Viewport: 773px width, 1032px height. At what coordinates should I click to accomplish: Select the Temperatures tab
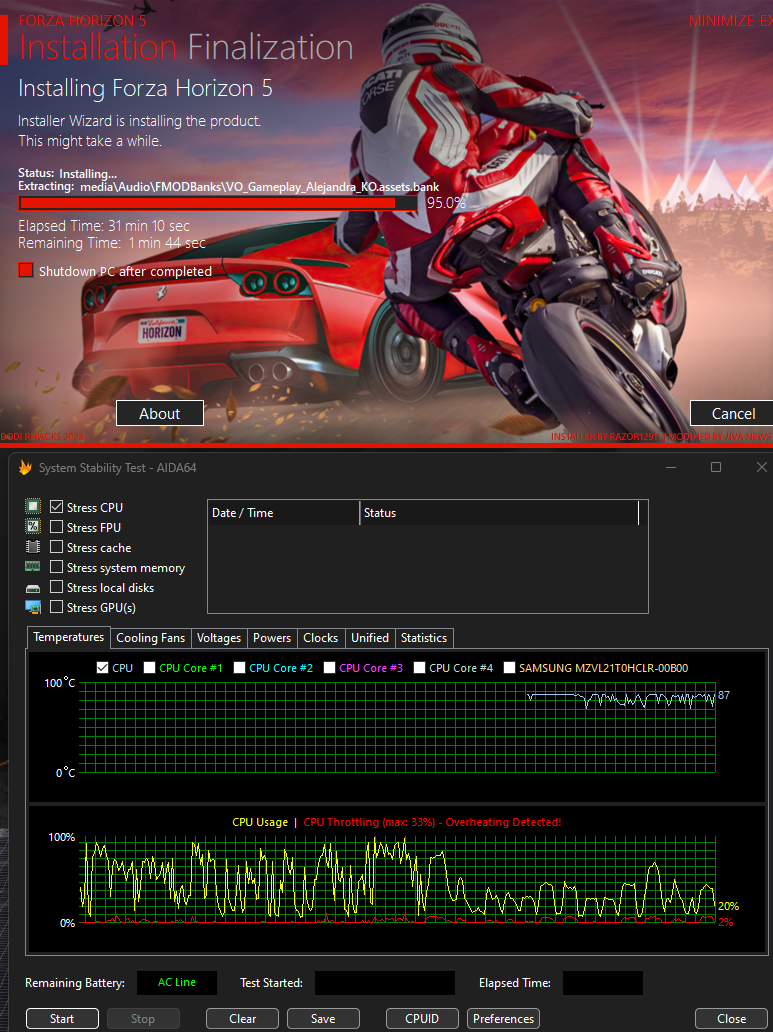click(68, 637)
